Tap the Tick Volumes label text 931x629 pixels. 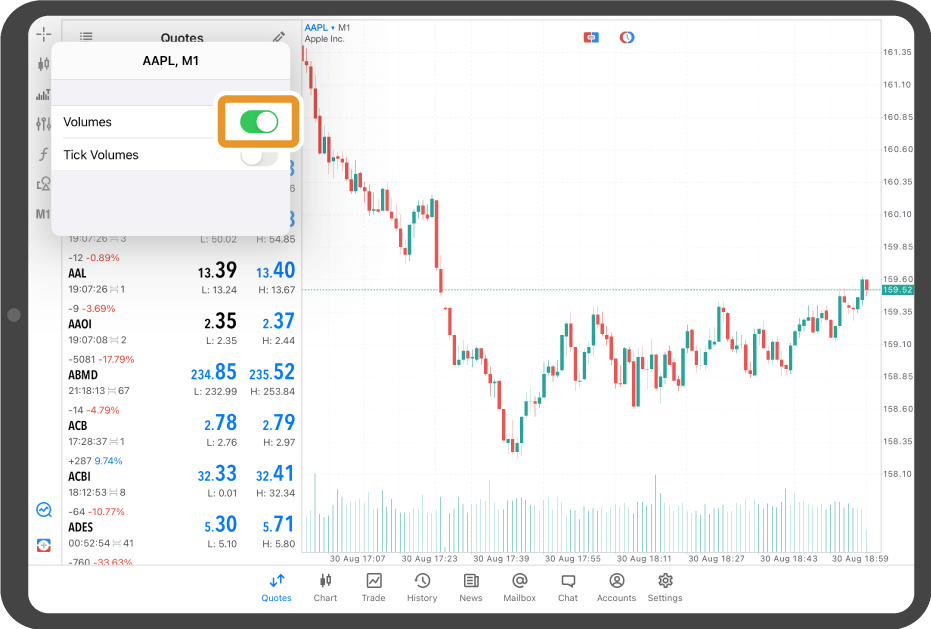coord(101,154)
